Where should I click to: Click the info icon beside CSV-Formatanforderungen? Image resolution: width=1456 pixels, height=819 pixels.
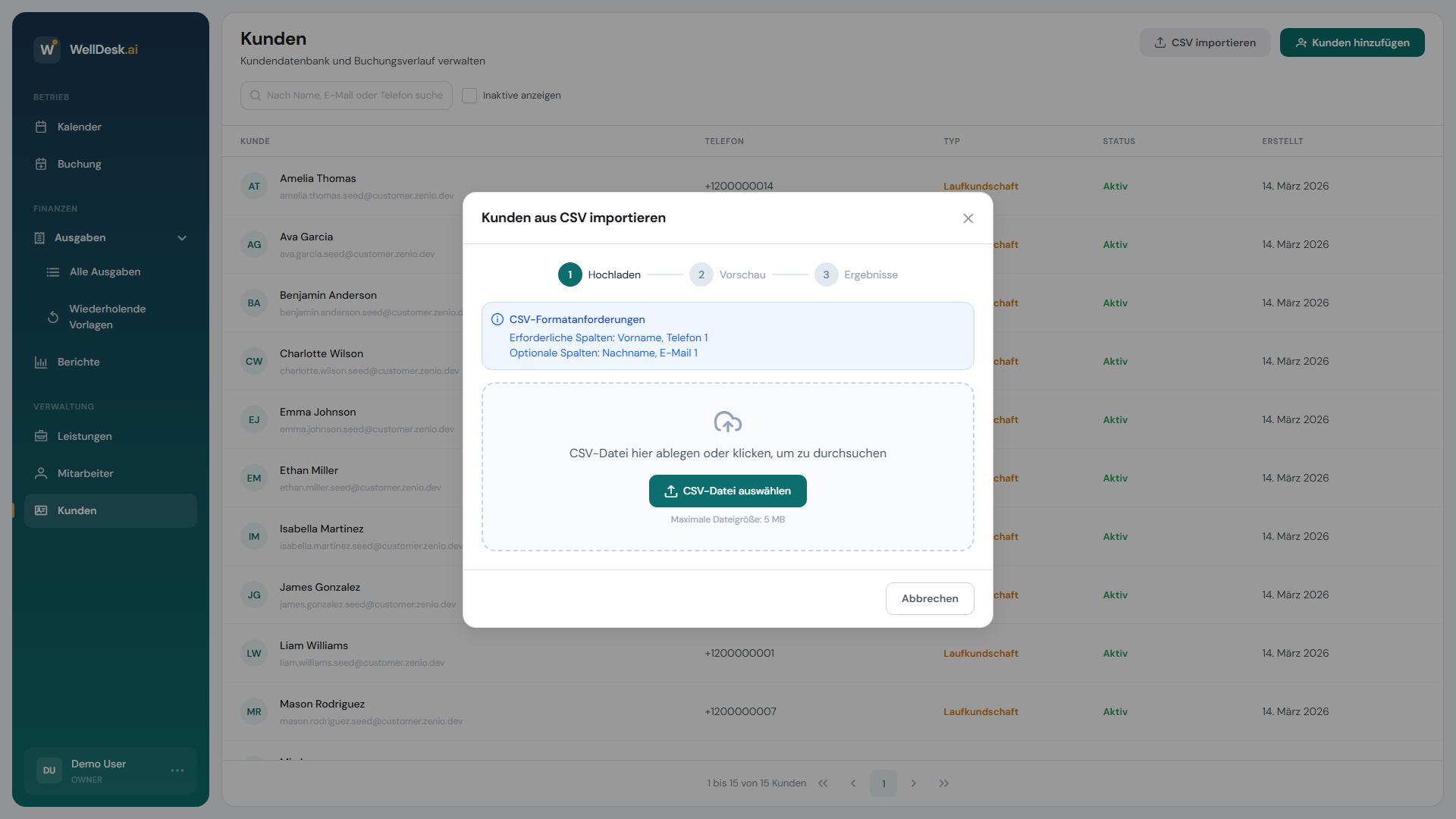click(497, 319)
